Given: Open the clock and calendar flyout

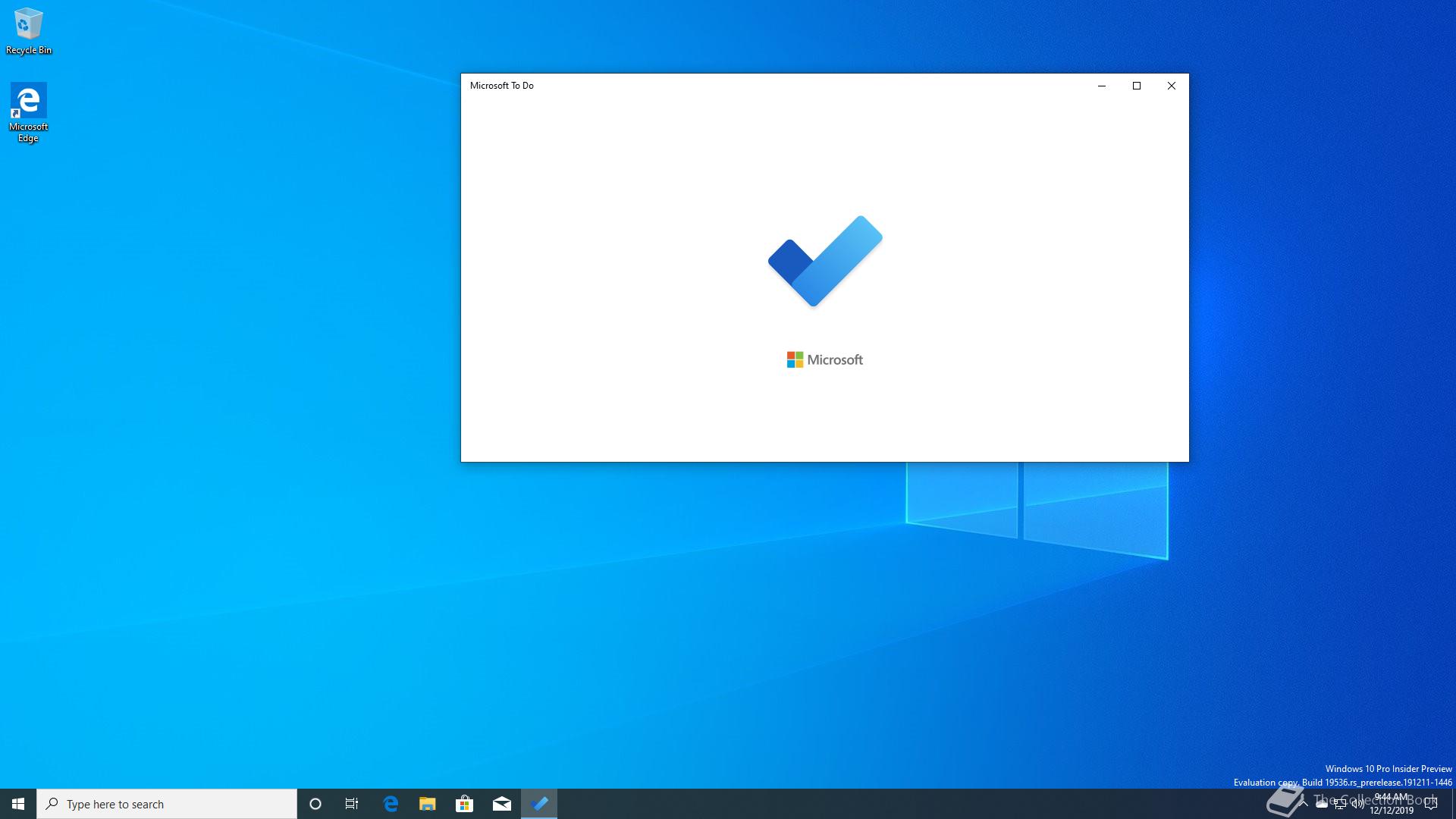Looking at the screenshot, I should click(1392, 804).
